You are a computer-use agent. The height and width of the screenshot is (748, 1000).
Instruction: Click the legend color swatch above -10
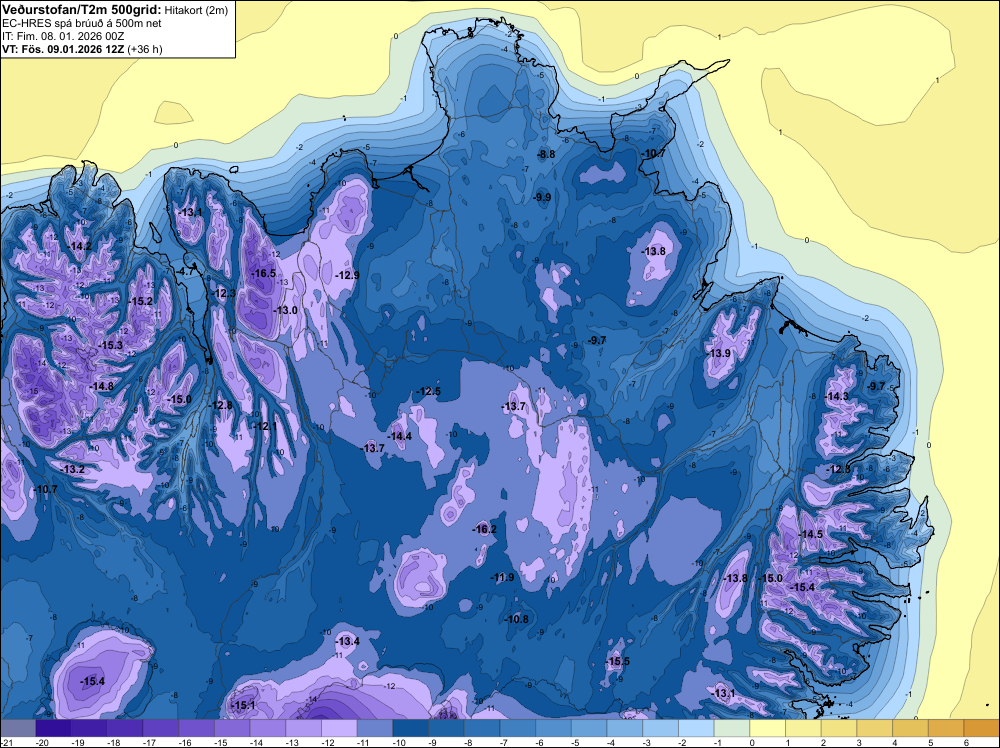[410, 728]
